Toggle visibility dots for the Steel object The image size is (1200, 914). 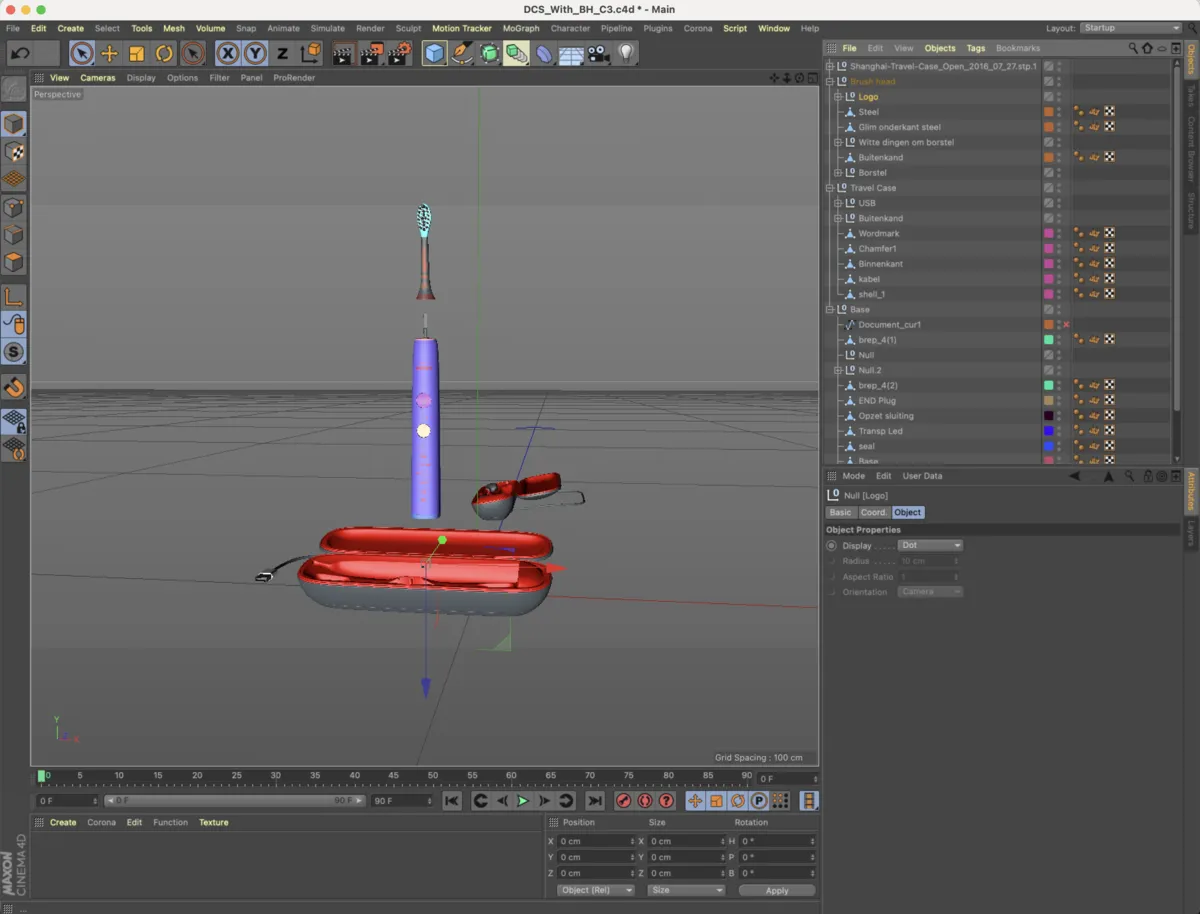[1060, 112]
